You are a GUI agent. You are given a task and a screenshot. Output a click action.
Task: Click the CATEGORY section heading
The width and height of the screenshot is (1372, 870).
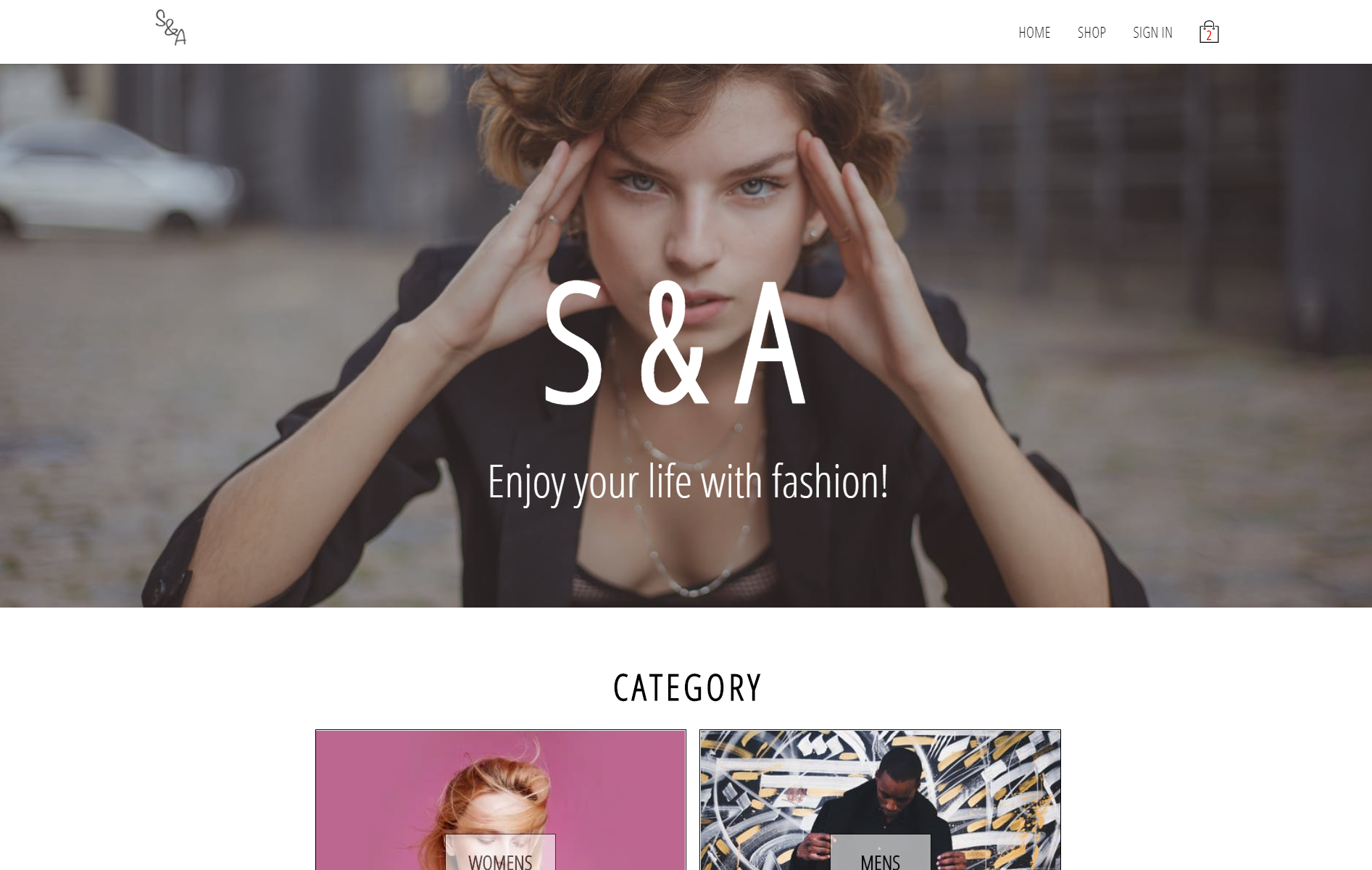coord(687,688)
